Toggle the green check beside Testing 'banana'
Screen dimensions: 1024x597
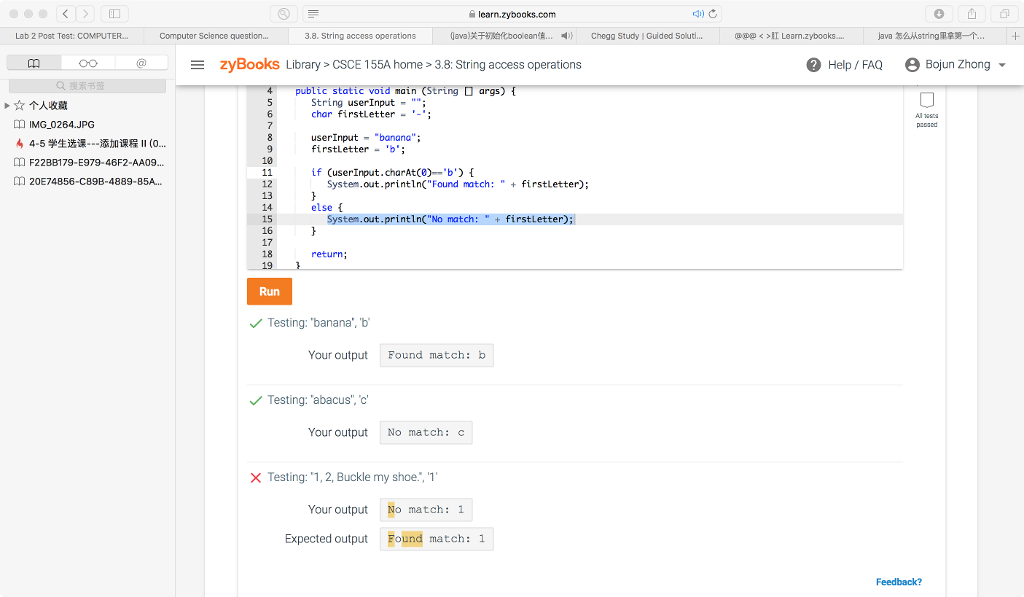[255, 322]
